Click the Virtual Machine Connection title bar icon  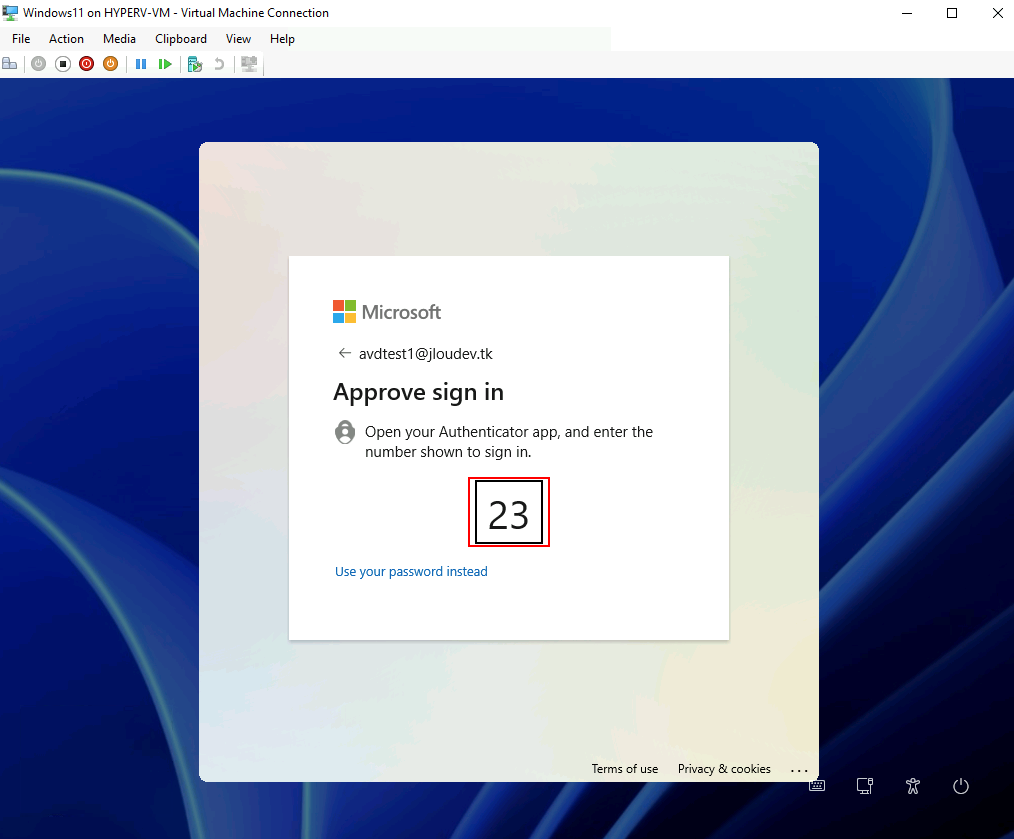[x=10, y=13]
